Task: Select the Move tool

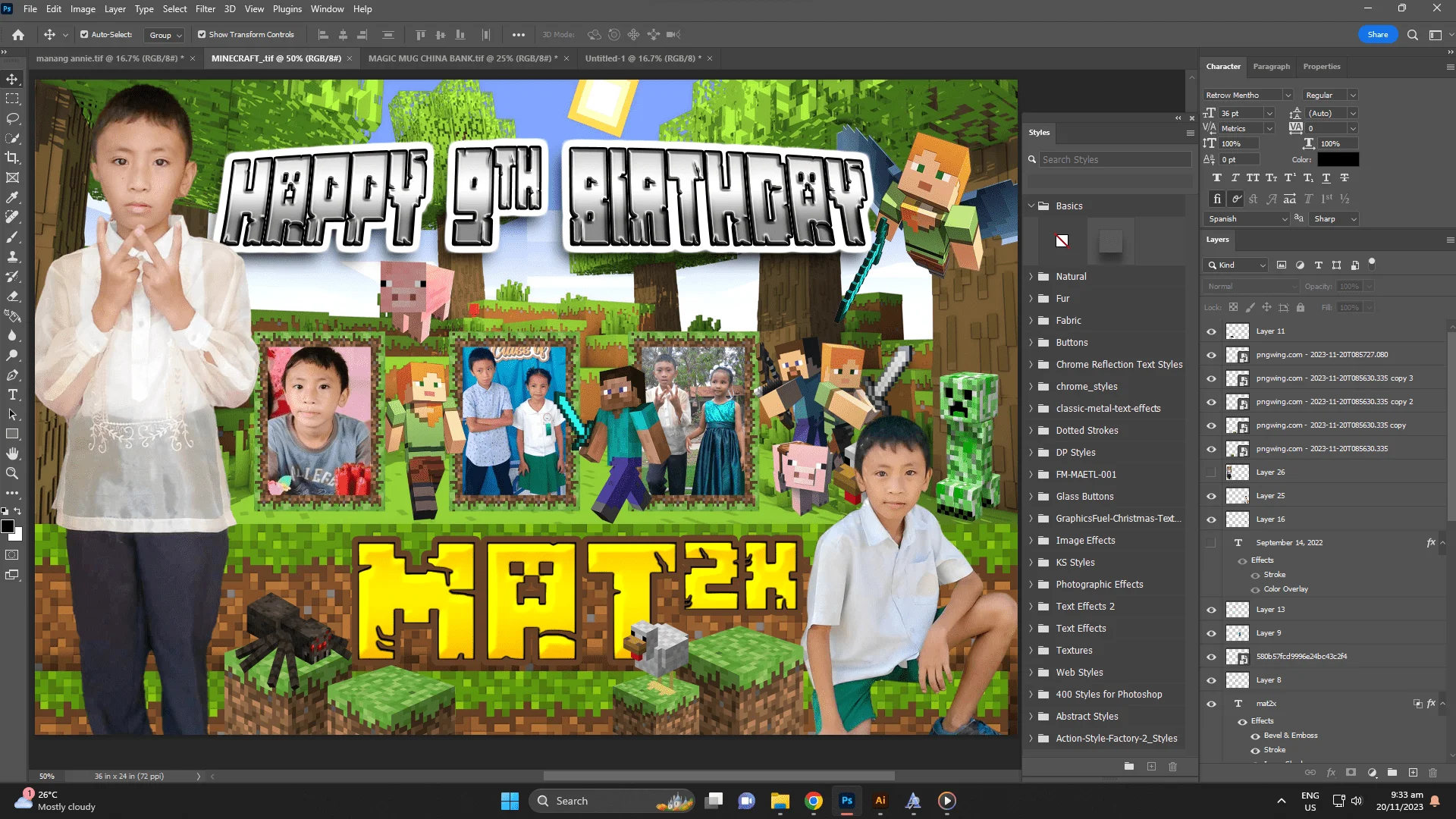Action: [12, 79]
